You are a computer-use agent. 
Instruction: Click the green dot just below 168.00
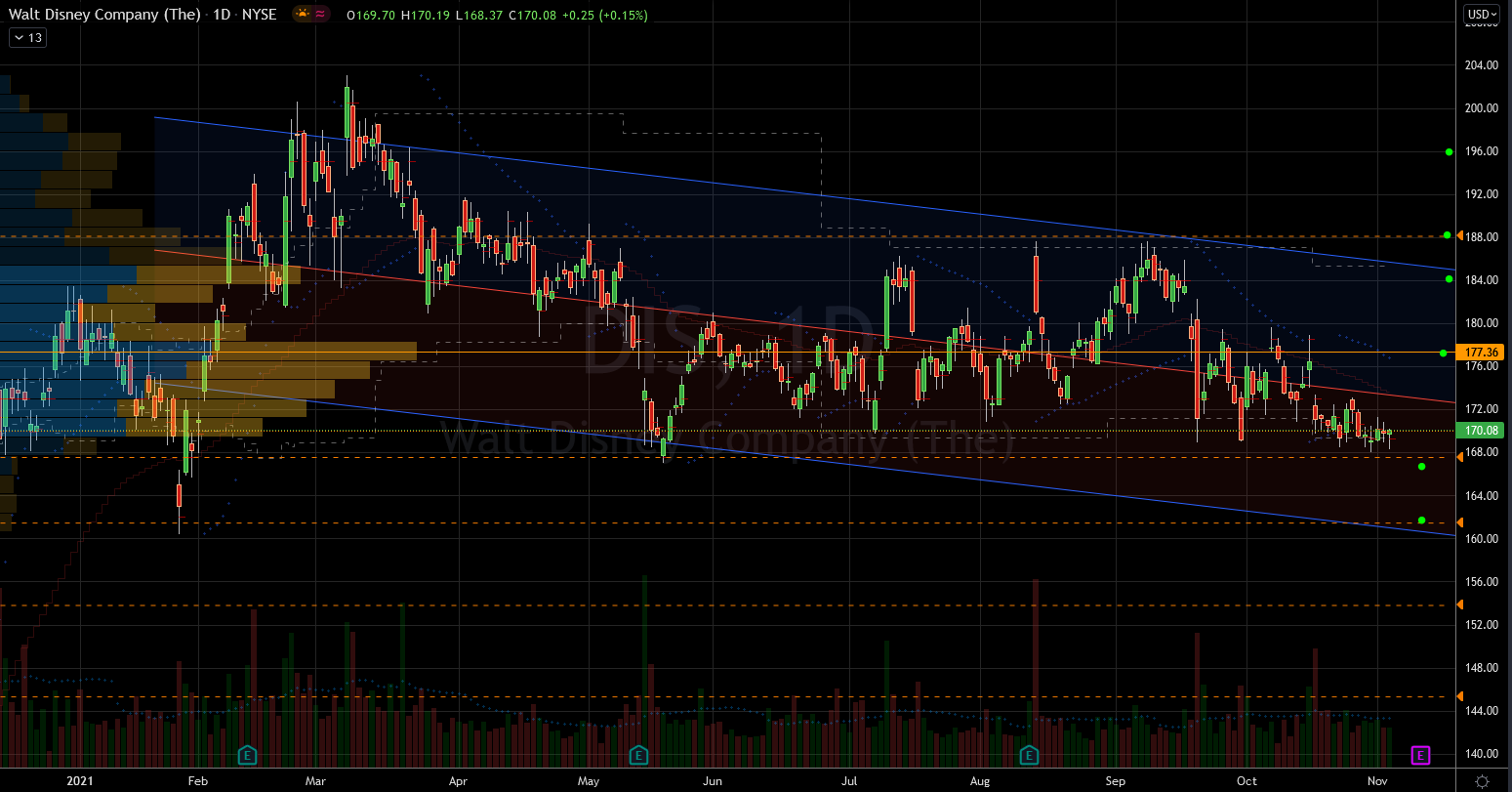[x=1422, y=467]
